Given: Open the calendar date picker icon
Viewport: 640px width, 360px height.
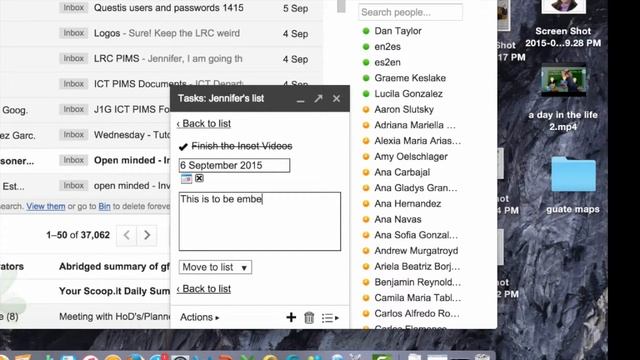Looking at the screenshot, I should pyautogui.click(x=186, y=178).
